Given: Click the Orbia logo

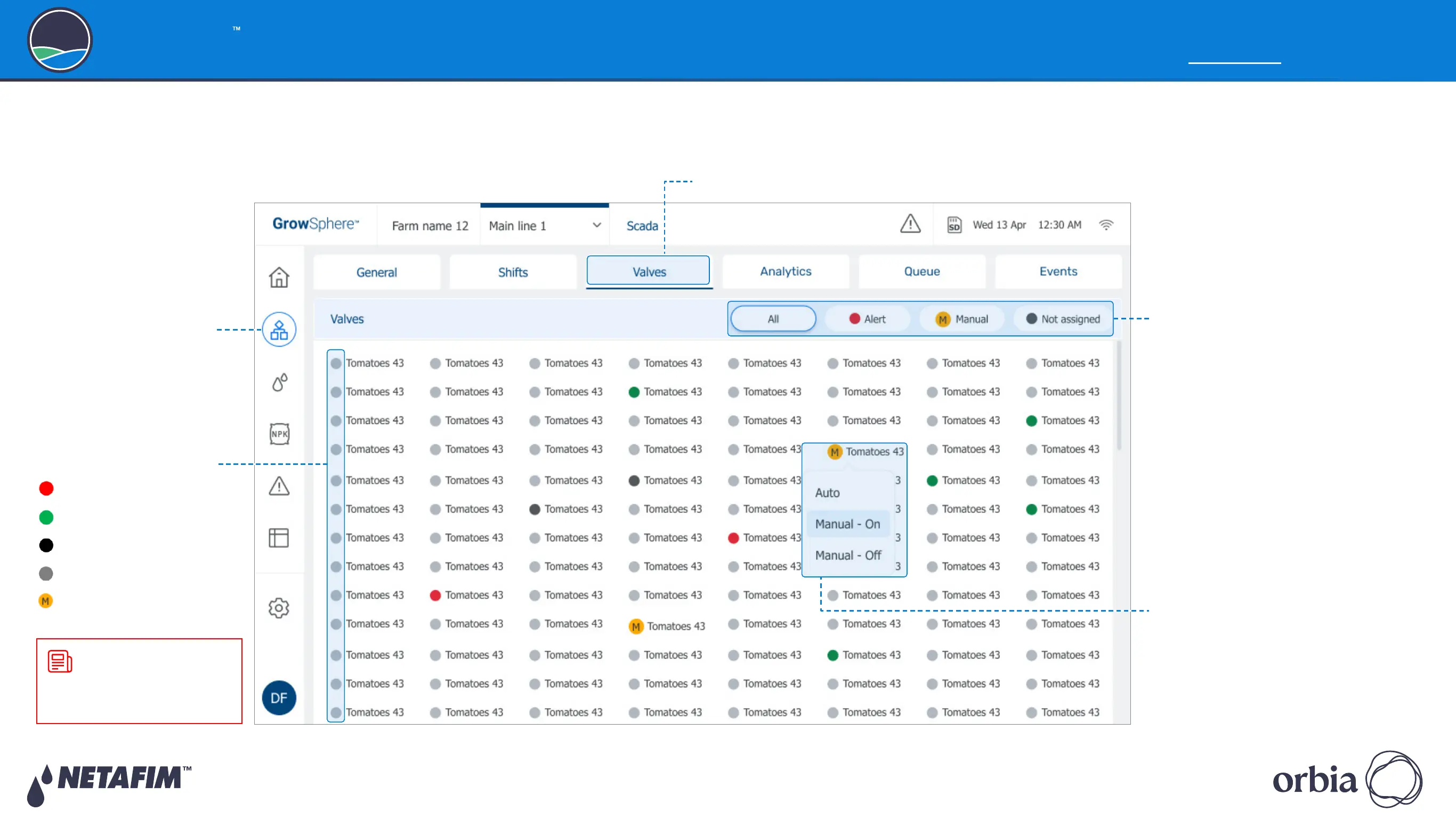Looking at the screenshot, I should pyautogui.click(x=1348, y=780).
